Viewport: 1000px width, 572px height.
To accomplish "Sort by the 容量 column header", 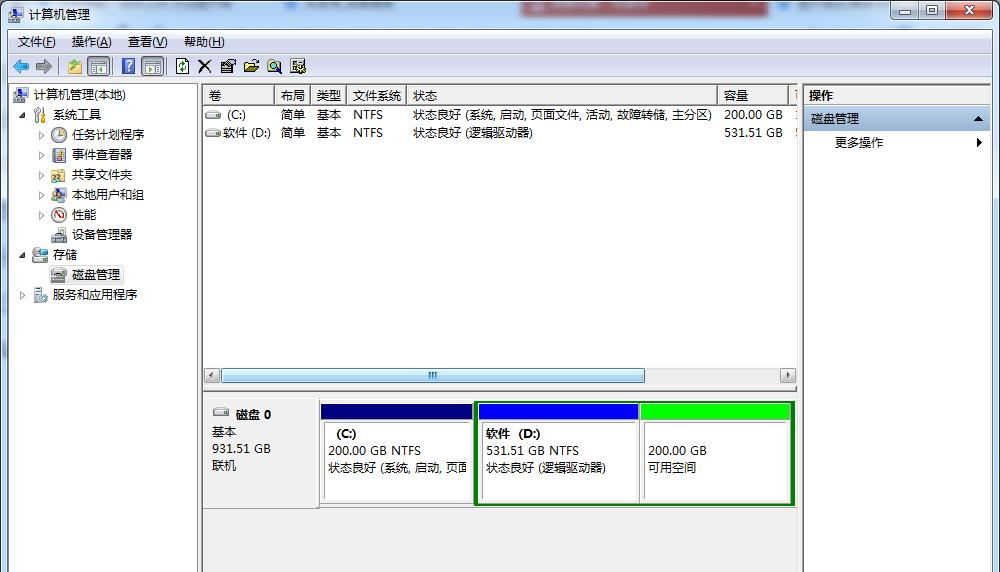I will 753,96.
